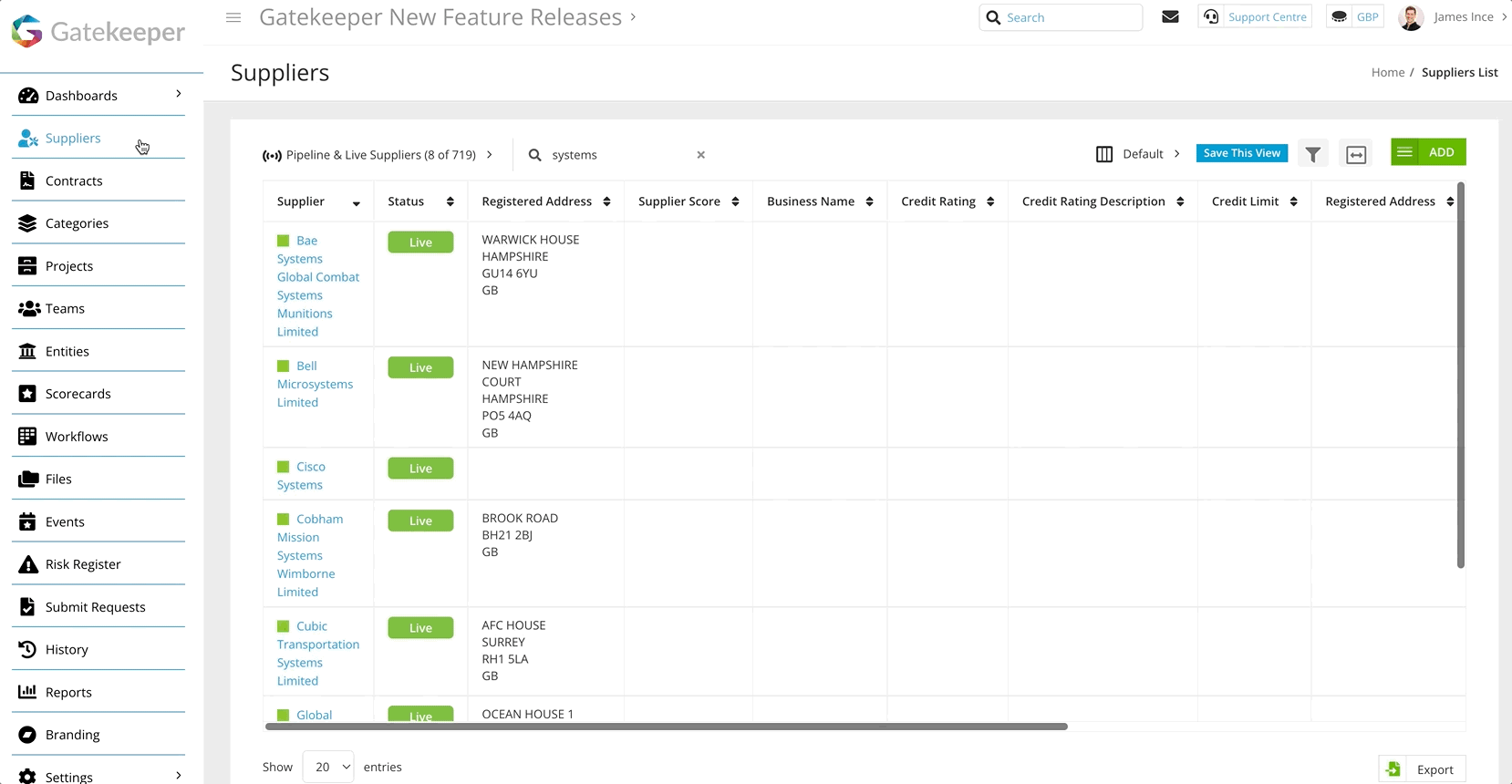Click the expand width arrows icon
Image resolution: width=1512 pixels, height=784 pixels.
(x=1356, y=154)
